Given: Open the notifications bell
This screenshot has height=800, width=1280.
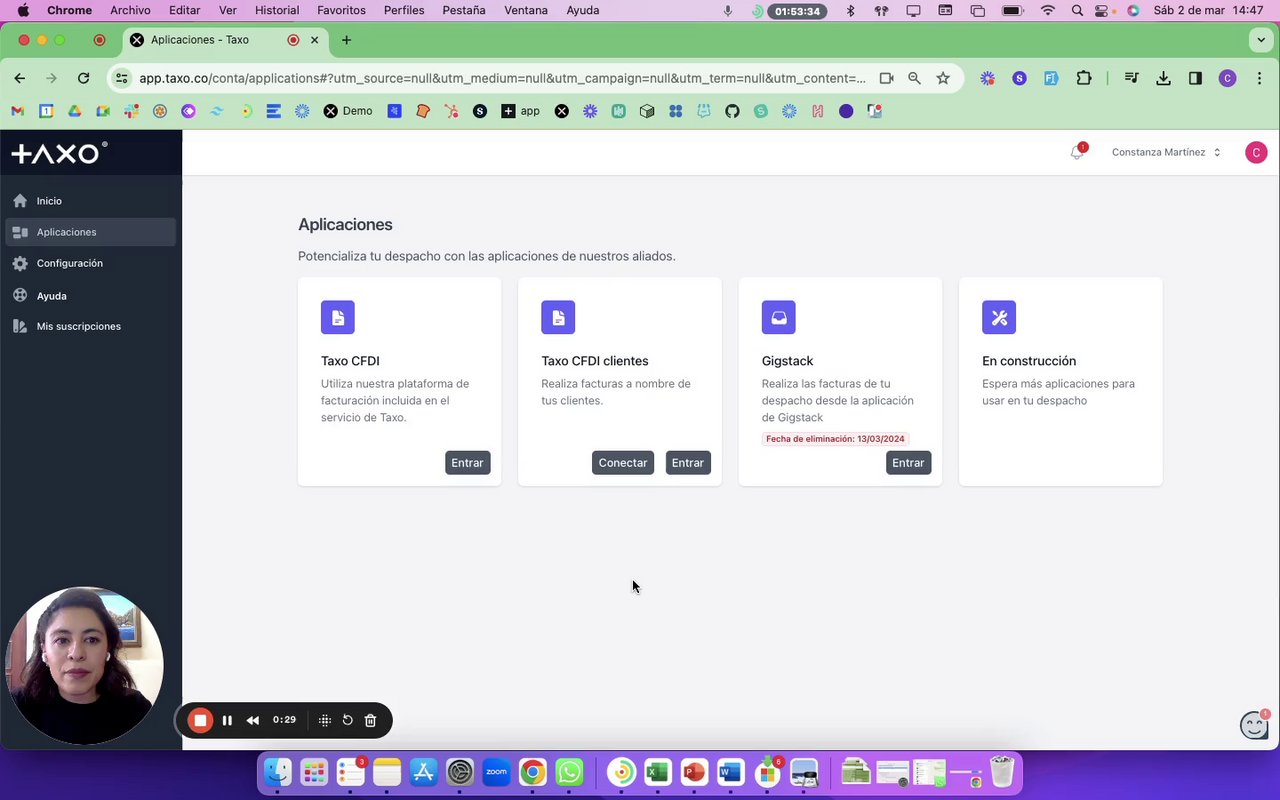Looking at the screenshot, I should pos(1077,152).
